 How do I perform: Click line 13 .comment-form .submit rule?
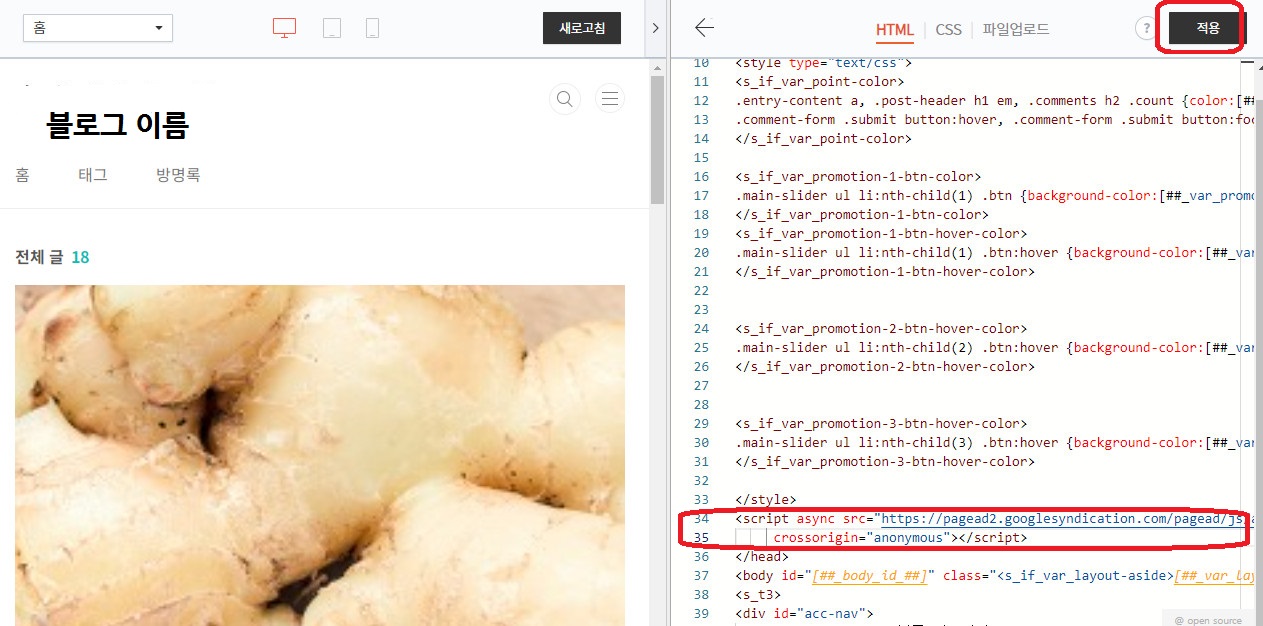coord(994,119)
